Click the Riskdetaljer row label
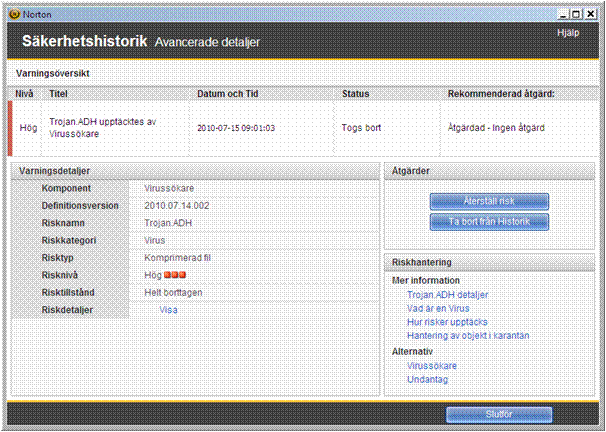Screen dimensions: 606x432 point(67,310)
